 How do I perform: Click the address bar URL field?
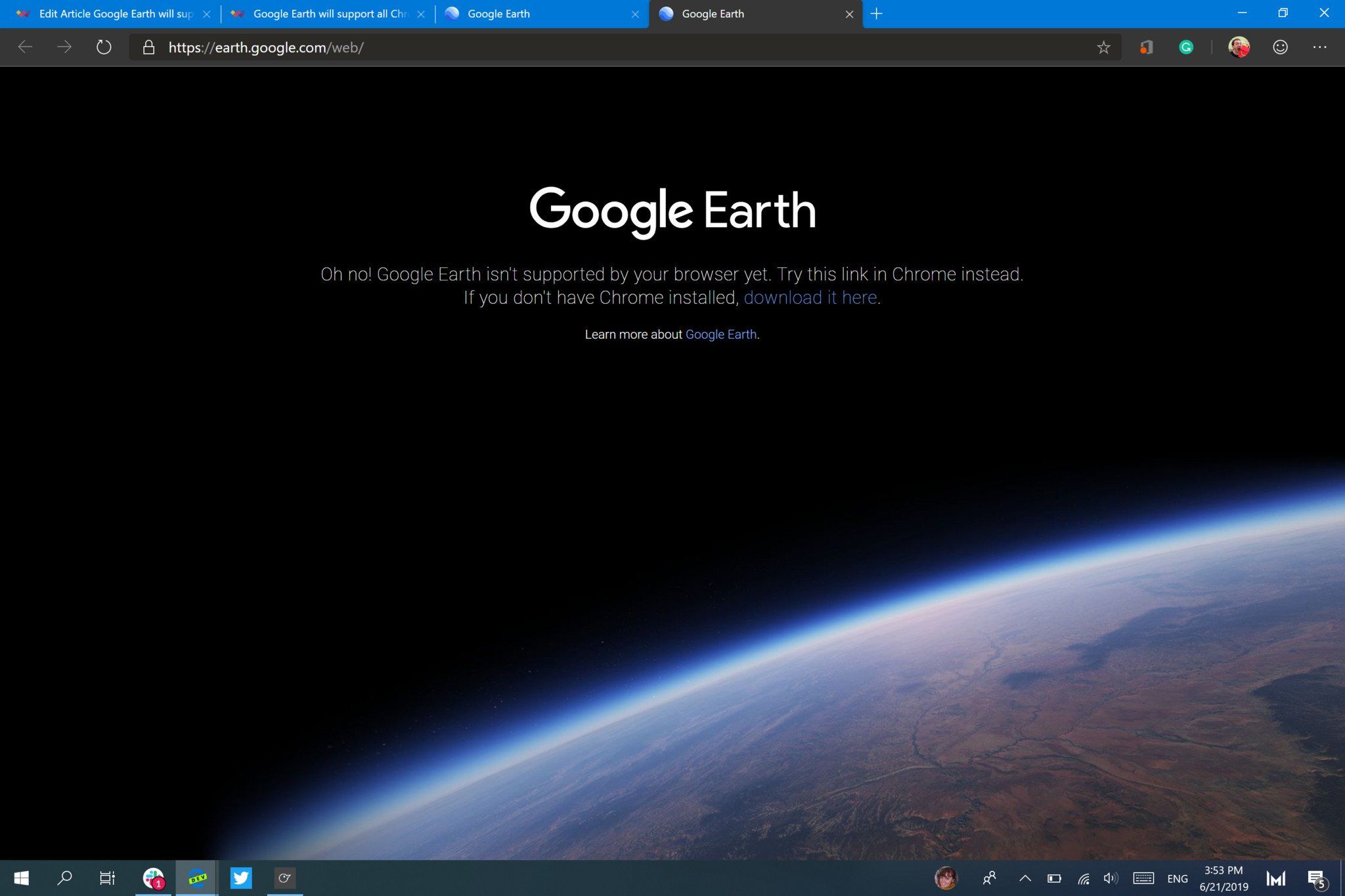pyautogui.click(x=266, y=47)
